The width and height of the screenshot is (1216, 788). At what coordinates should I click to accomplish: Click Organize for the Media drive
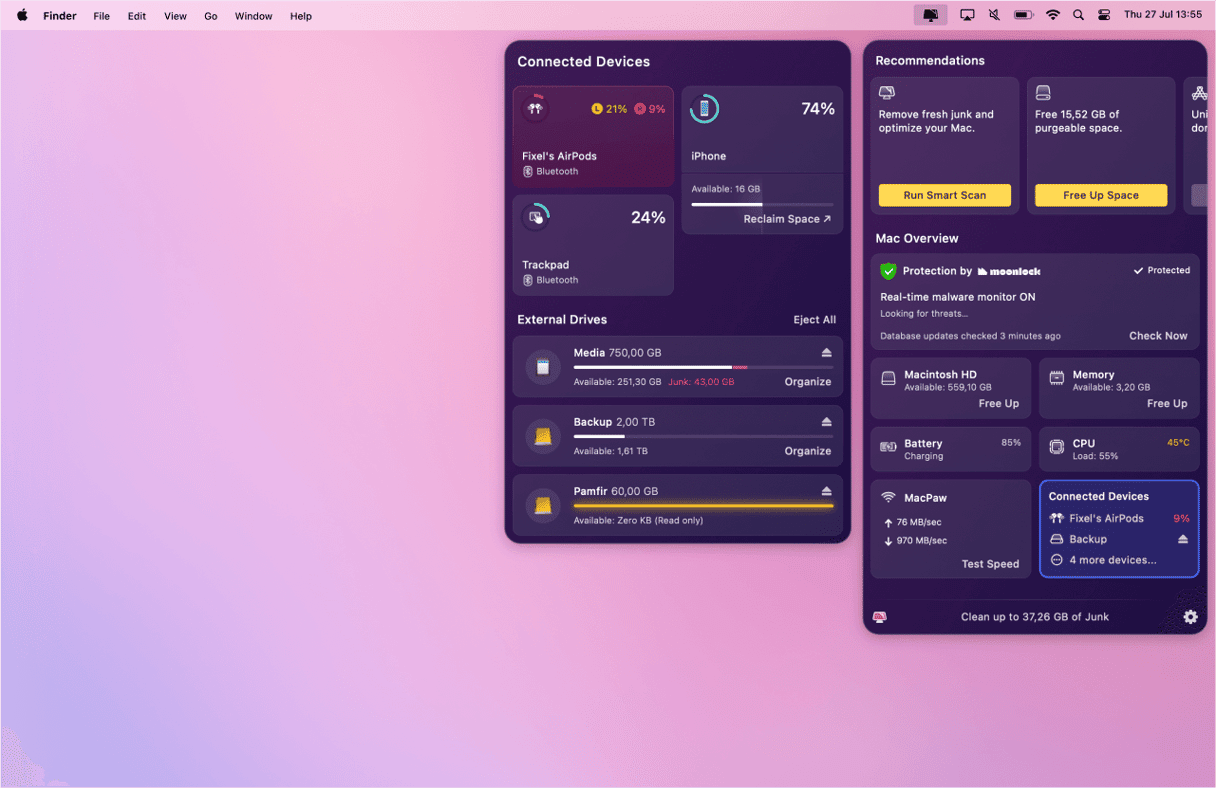[808, 382]
